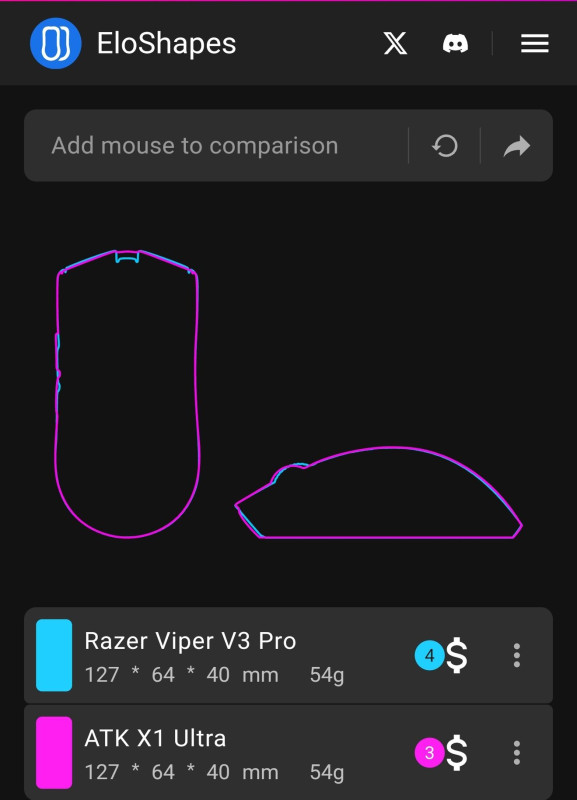Reset the comparison with the refresh icon
The width and height of the screenshot is (577, 800).
(x=445, y=146)
